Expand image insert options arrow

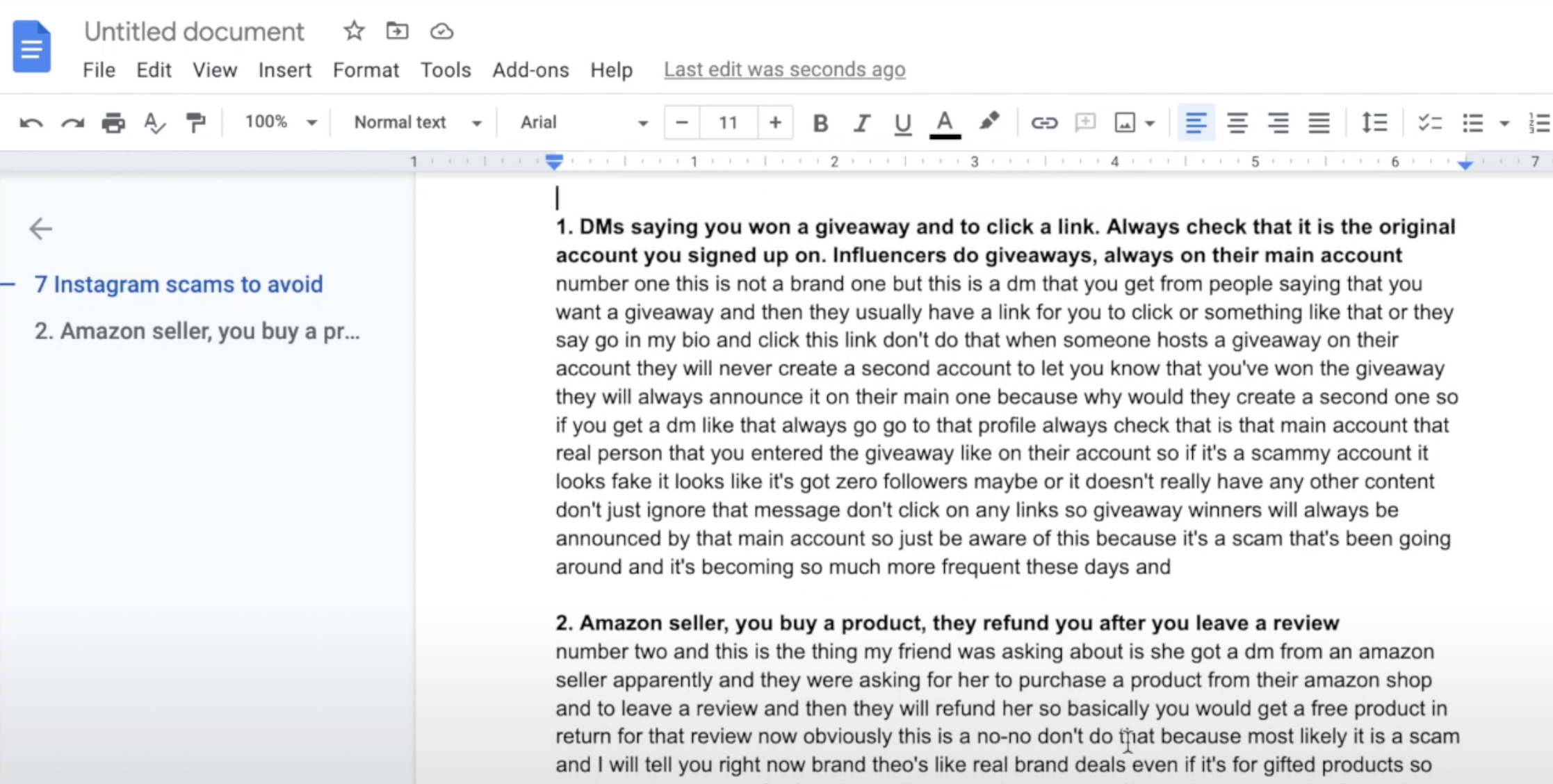pos(1150,124)
